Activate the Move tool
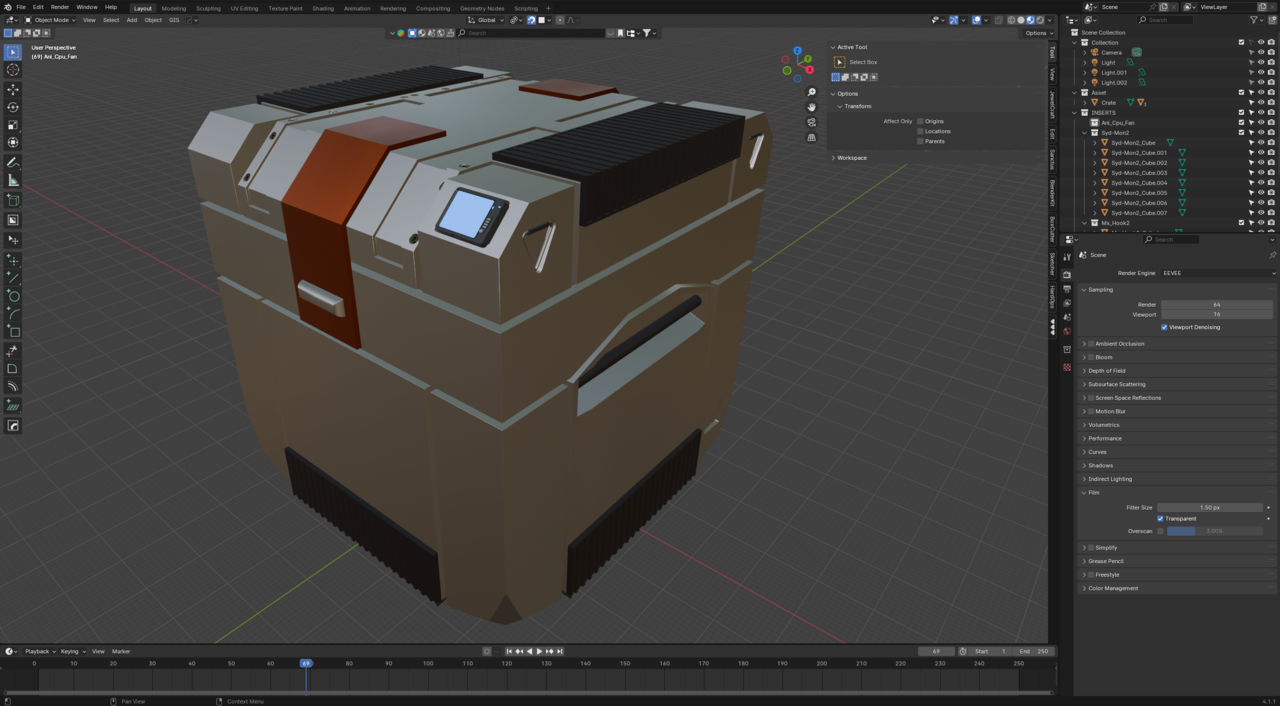Image resolution: width=1280 pixels, height=706 pixels. pyautogui.click(x=13, y=89)
